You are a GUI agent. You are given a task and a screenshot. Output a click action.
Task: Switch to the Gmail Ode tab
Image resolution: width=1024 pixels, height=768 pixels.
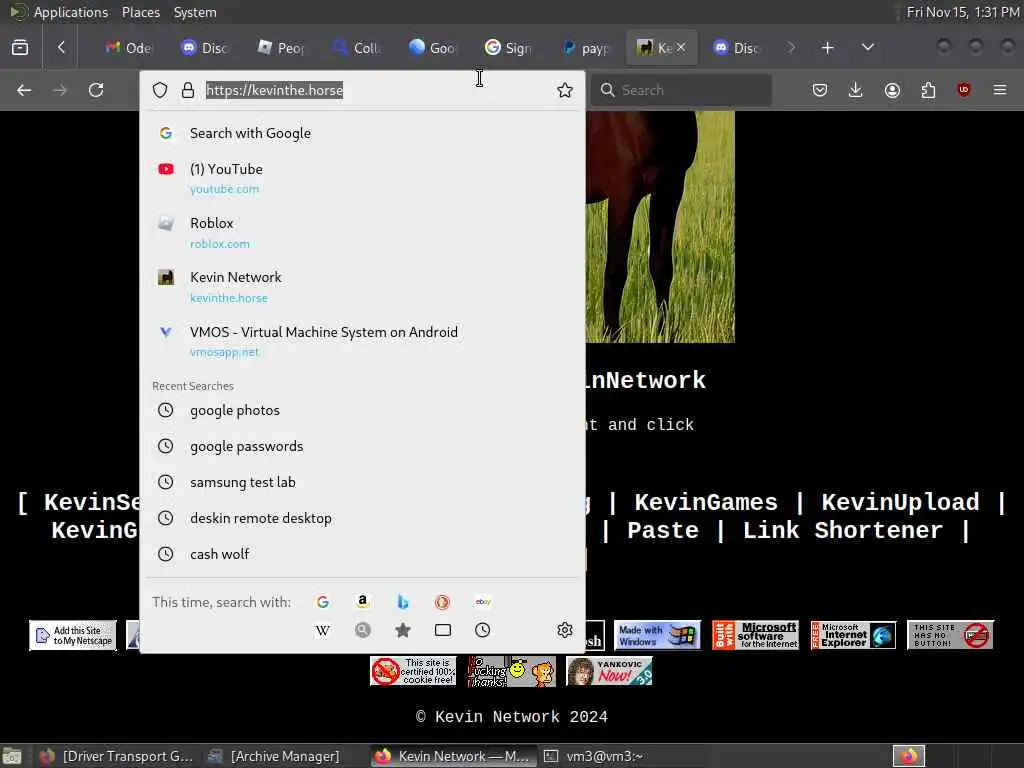pyautogui.click(x=129, y=48)
